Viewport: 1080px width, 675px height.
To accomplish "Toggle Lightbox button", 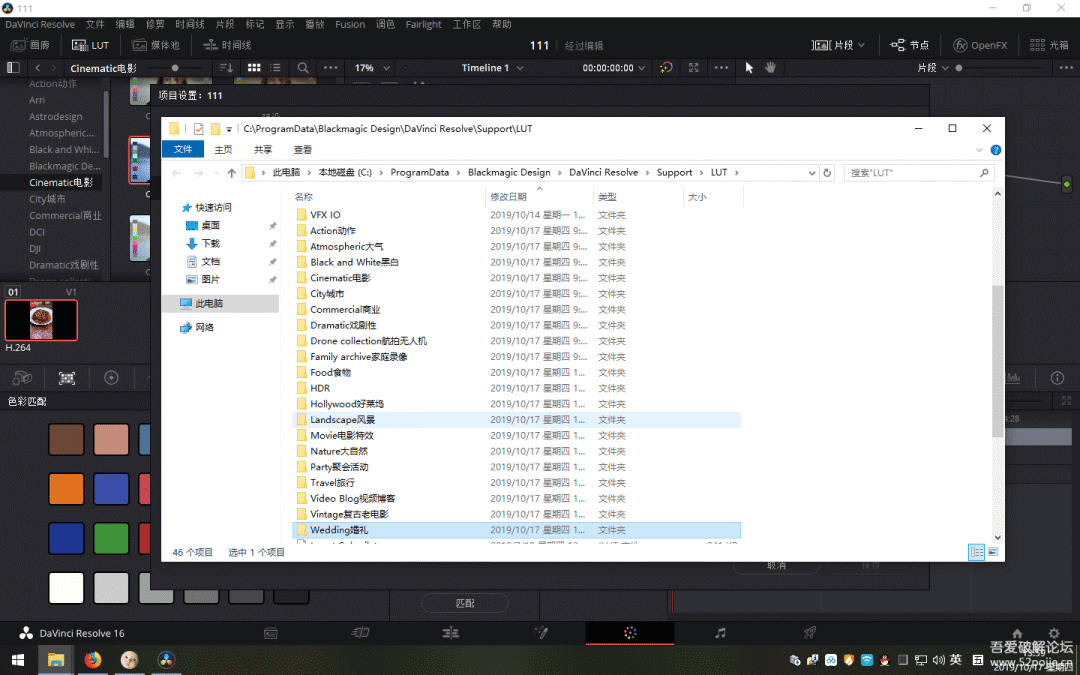I will pos(1049,45).
